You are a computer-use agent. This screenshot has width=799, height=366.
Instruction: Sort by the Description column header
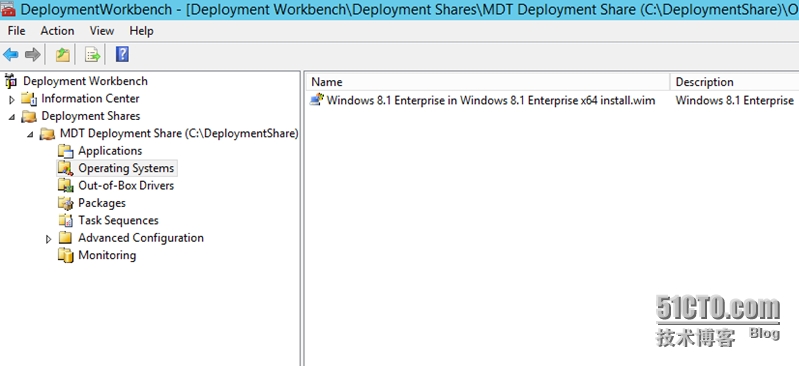point(735,82)
